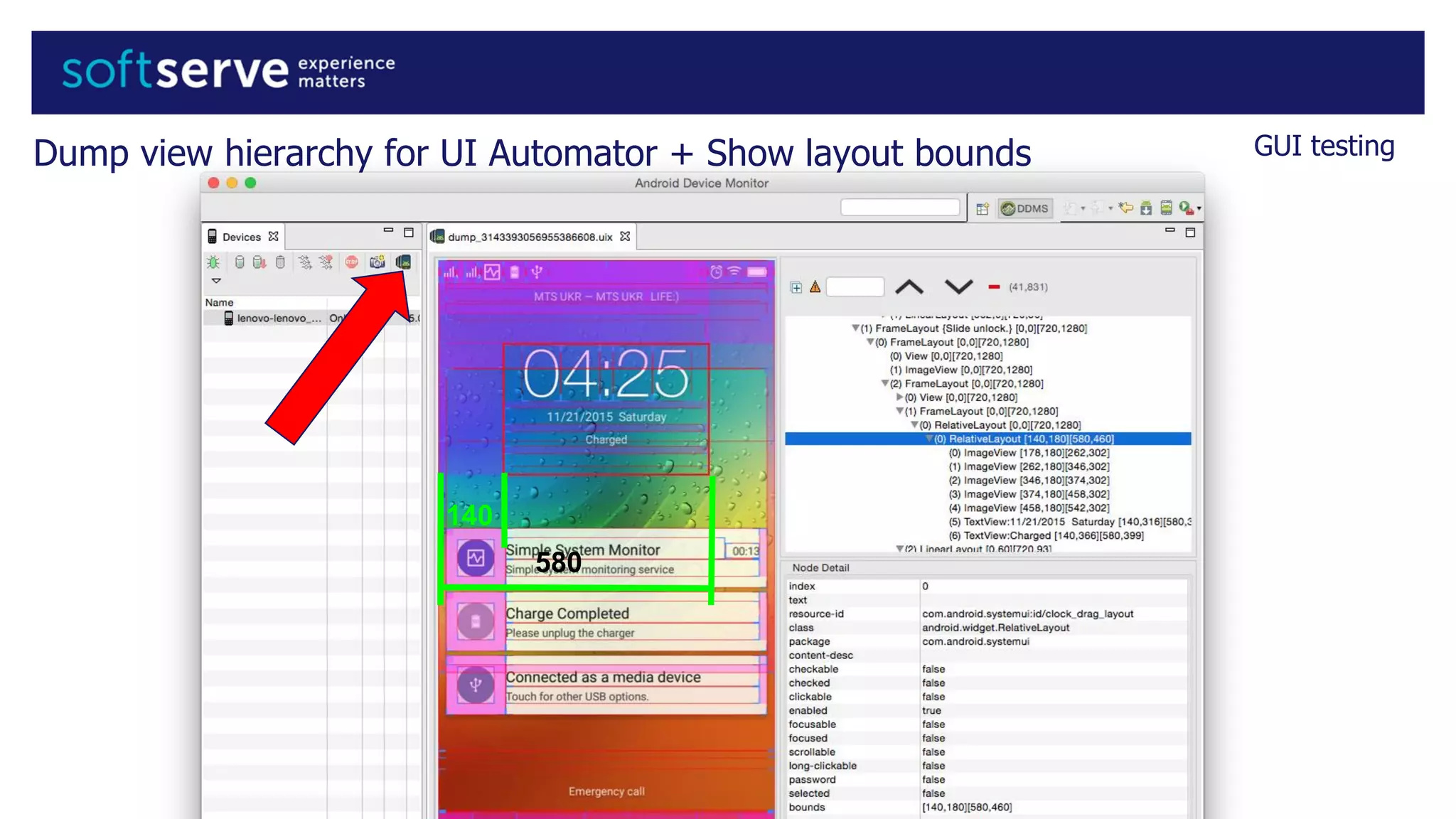
Task: Select TextView:11/21/2015 Saturday tree row
Action: 1070,522
